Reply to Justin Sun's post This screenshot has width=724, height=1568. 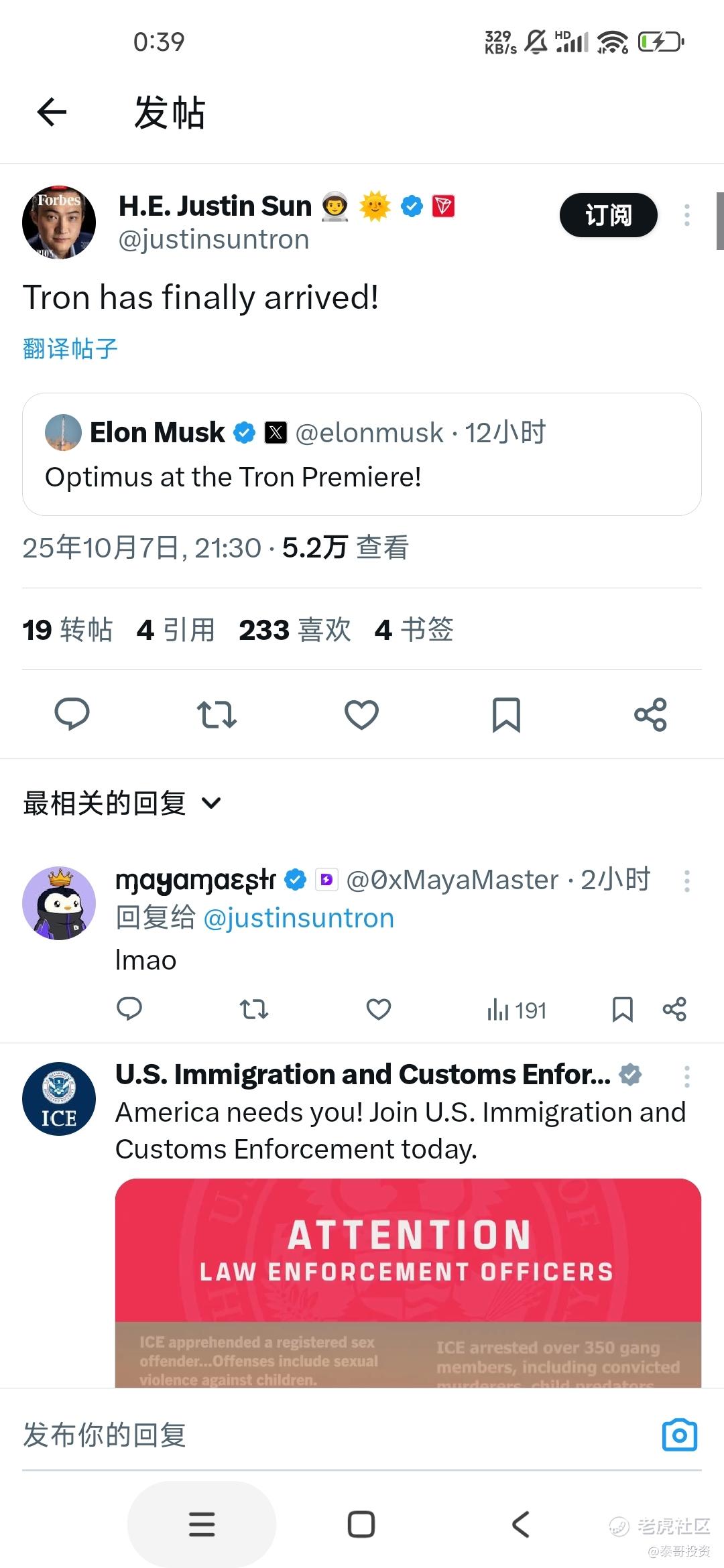[72, 714]
